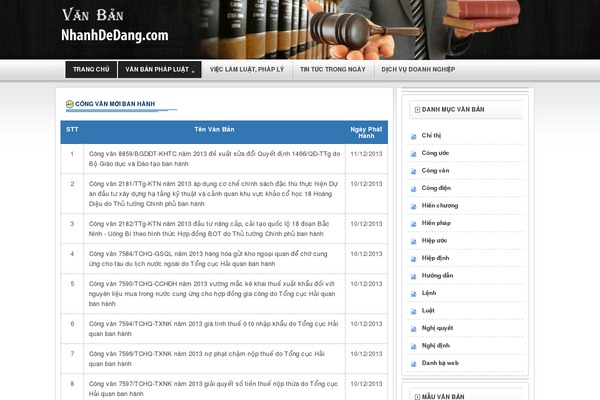Expand the Văn bản pháp luật dropdown arrow
Image resolution: width=600 pixels, height=400 pixels.
[193, 71]
